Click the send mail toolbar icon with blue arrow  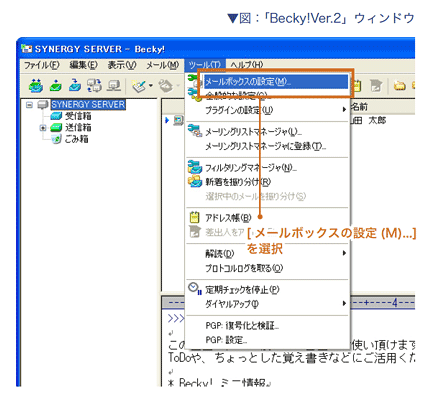point(75,86)
